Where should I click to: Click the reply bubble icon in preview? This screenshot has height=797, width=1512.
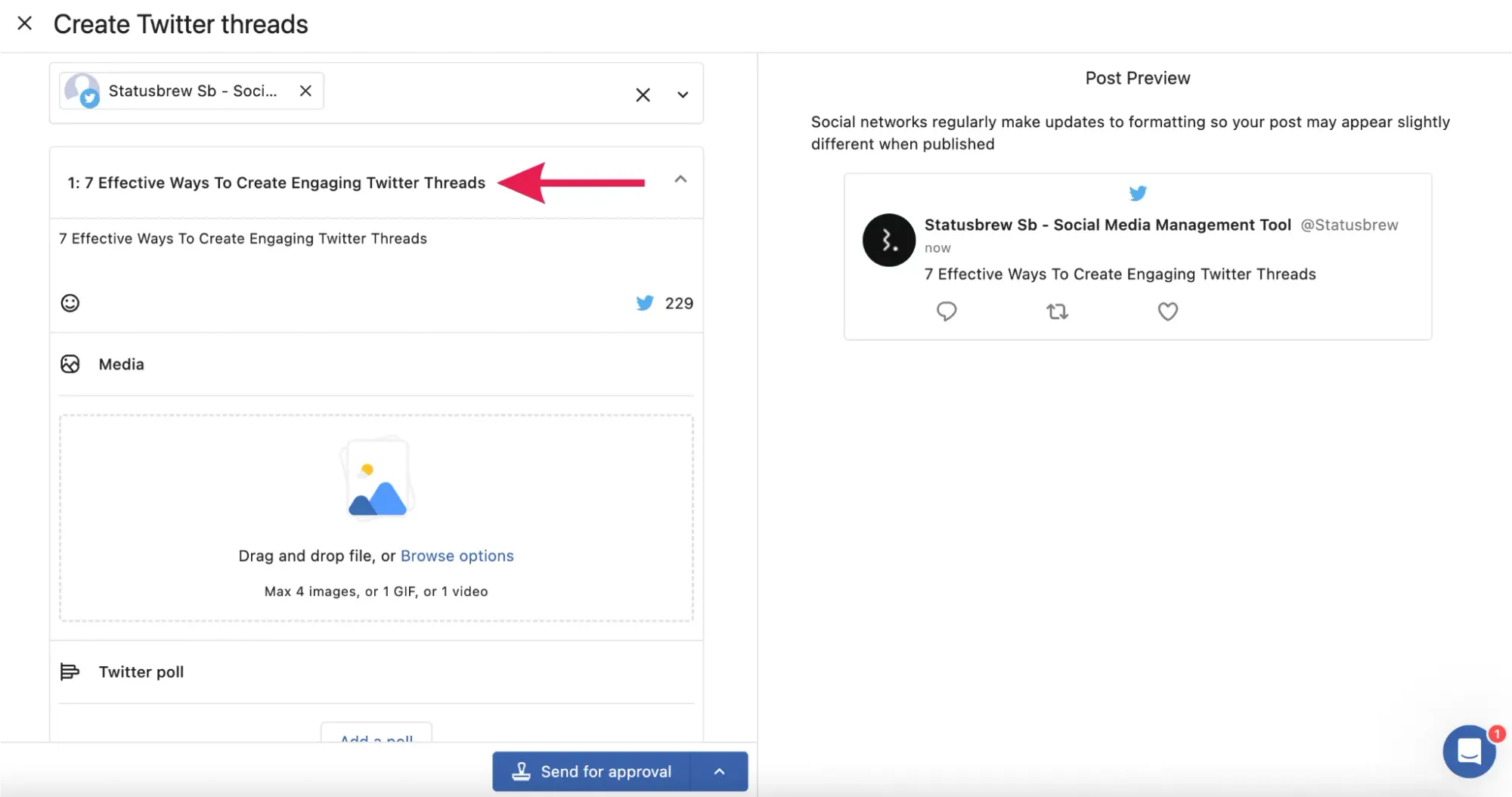(x=947, y=312)
